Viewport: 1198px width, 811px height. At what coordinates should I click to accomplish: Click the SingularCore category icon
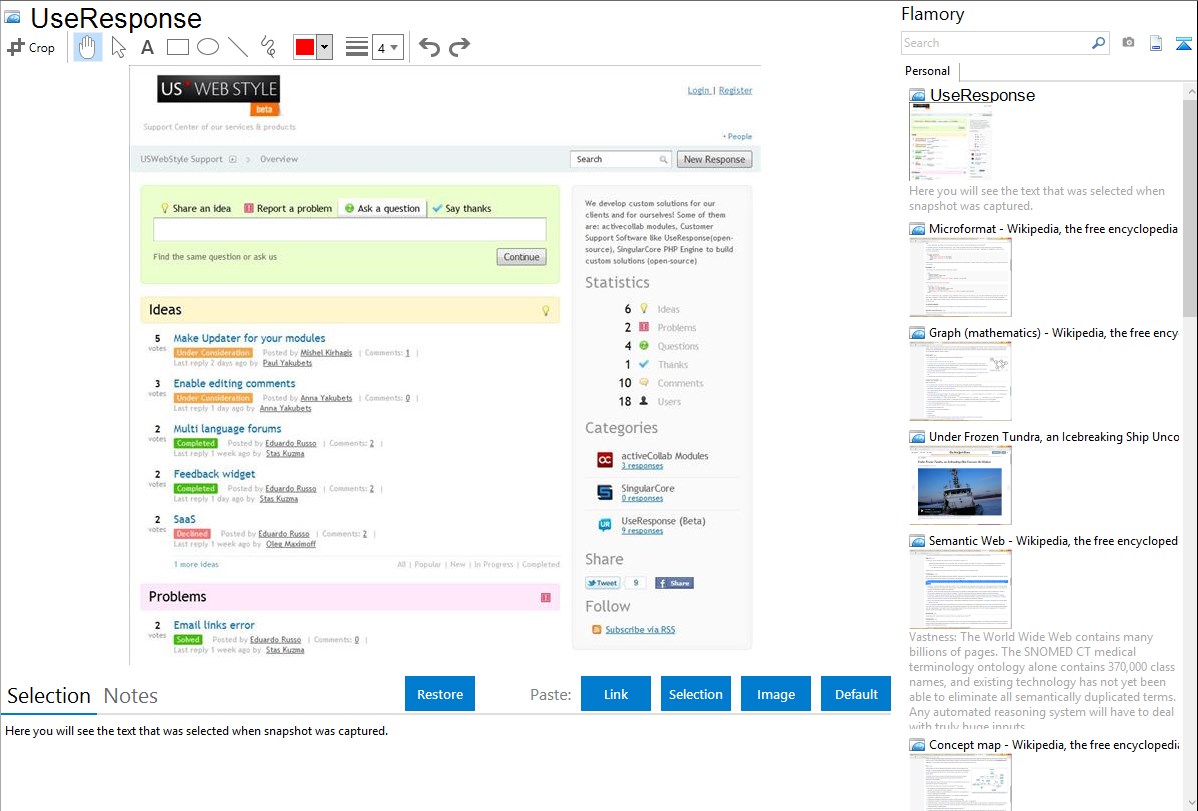tap(604, 492)
